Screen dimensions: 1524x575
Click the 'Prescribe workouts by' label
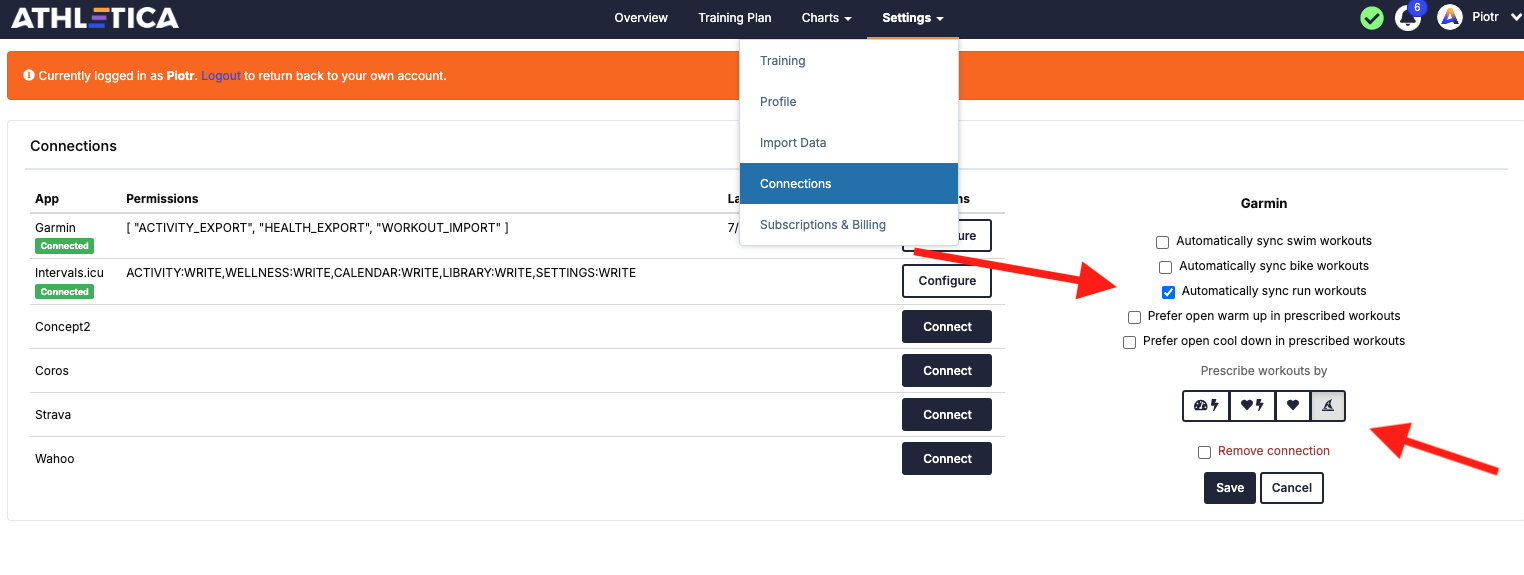click(1264, 371)
